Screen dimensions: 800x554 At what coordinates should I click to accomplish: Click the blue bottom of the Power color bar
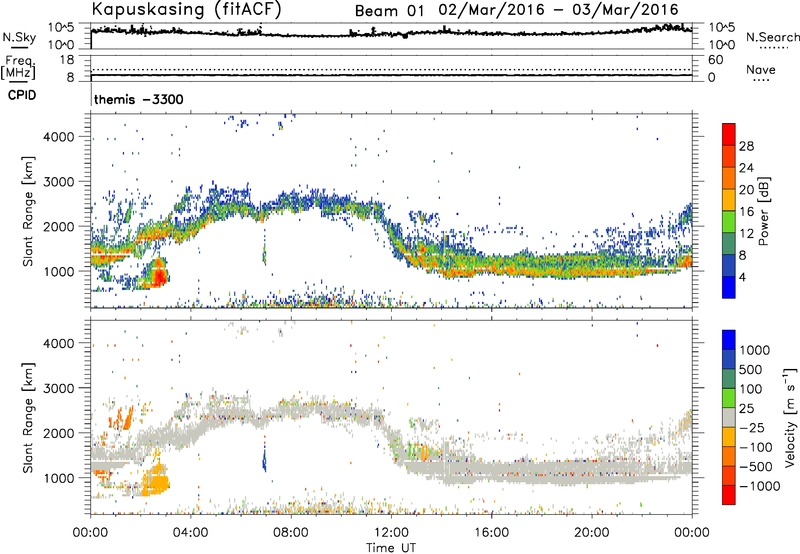point(729,287)
